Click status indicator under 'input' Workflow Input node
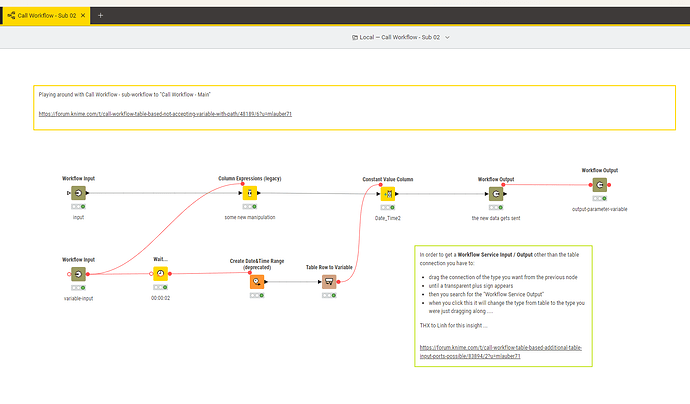This screenshot has height=404, width=690. (x=78, y=206)
